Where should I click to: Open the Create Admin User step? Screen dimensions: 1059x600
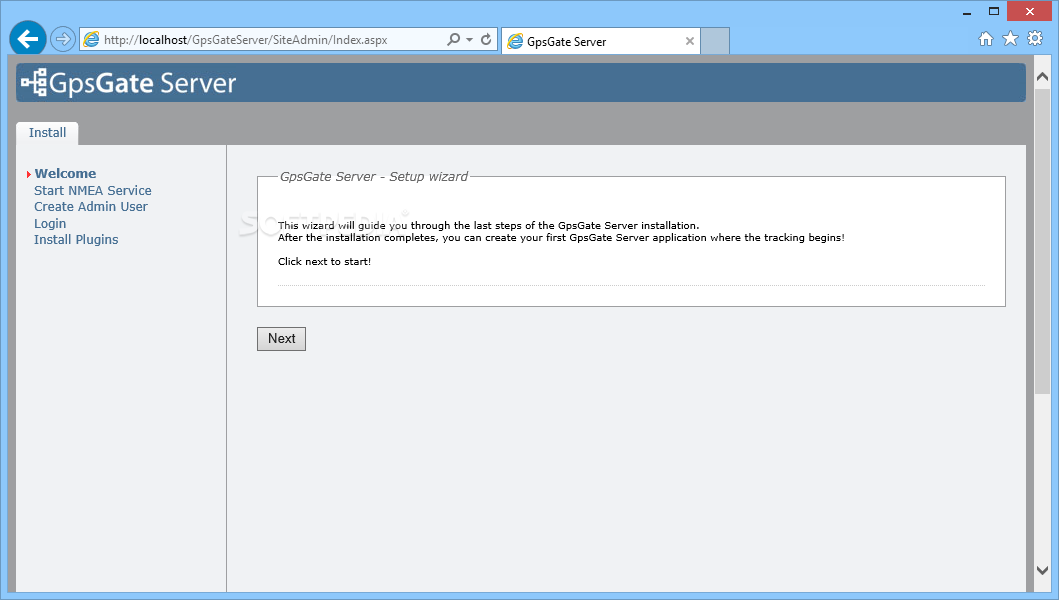pos(91,207)
